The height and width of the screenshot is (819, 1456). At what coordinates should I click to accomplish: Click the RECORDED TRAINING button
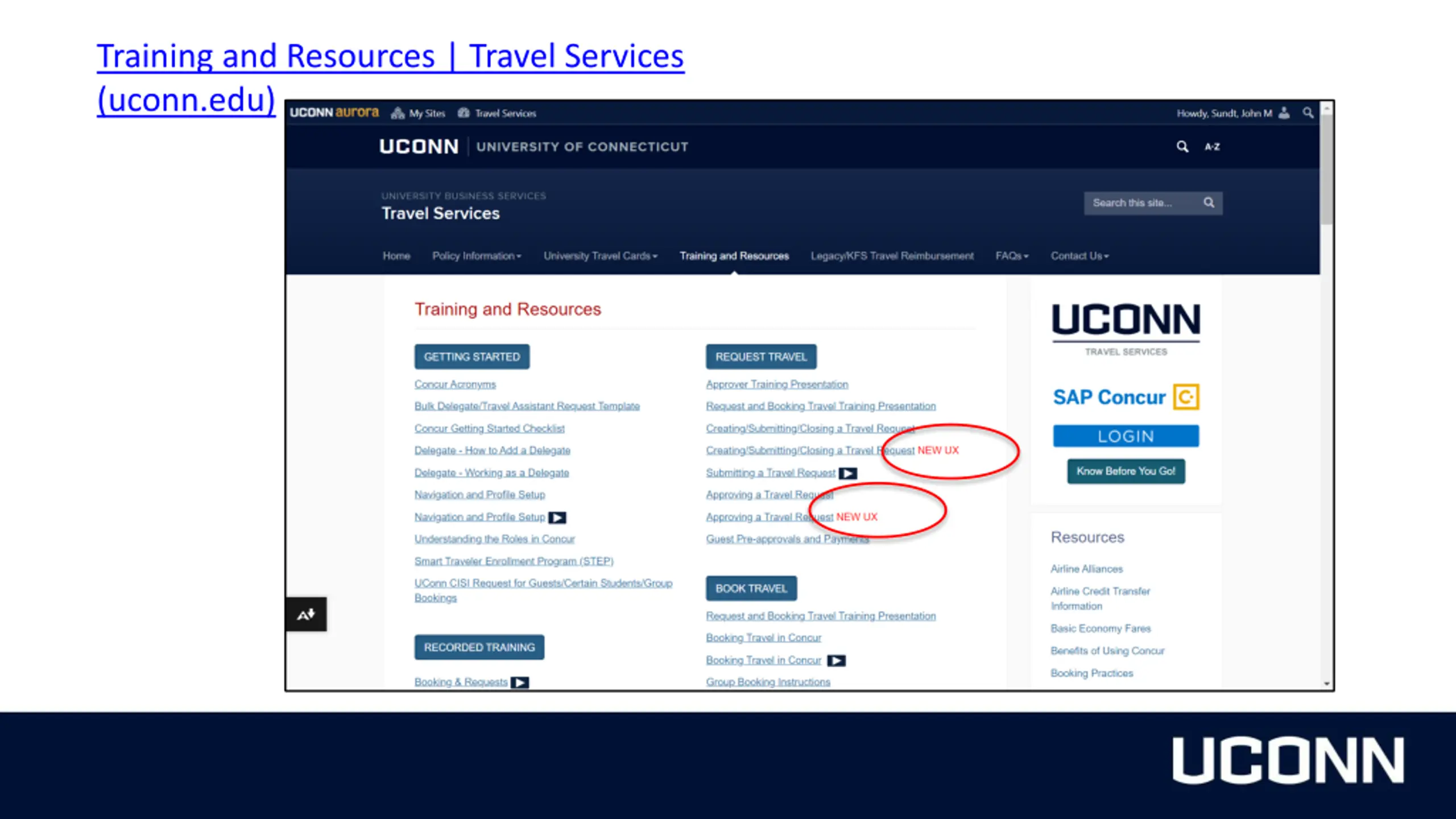pyautogui.click(x=479, y=647)
